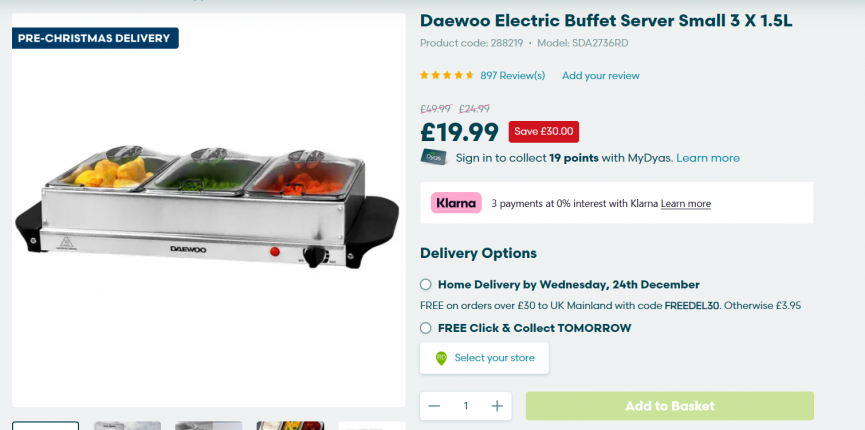Click the star rating icons
The height and width of the screenshot is (430, 865).
pyautogui.click(x=447, y=76)
